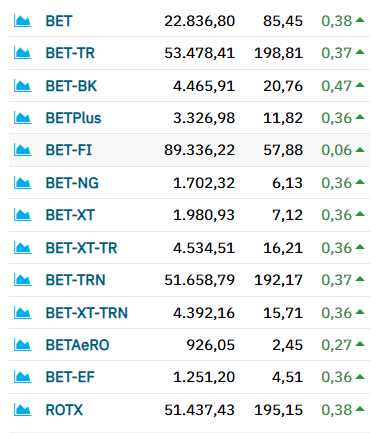Click the chart icon for BET-FI
The width and height of the screenshot is (371, 433).
point(22,150)
